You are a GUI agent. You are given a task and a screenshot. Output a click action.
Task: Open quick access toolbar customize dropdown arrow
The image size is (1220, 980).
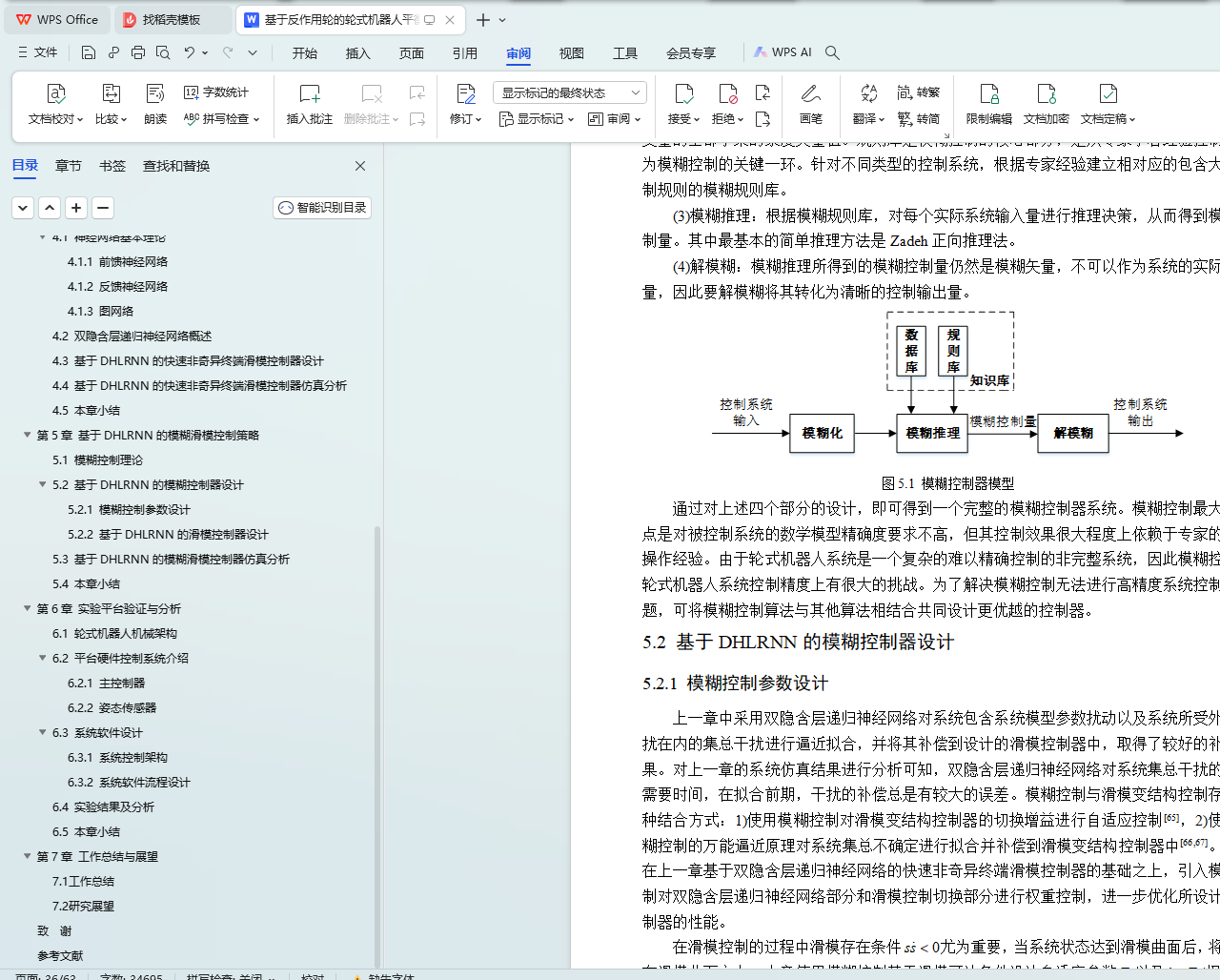(x=253, y=52)
